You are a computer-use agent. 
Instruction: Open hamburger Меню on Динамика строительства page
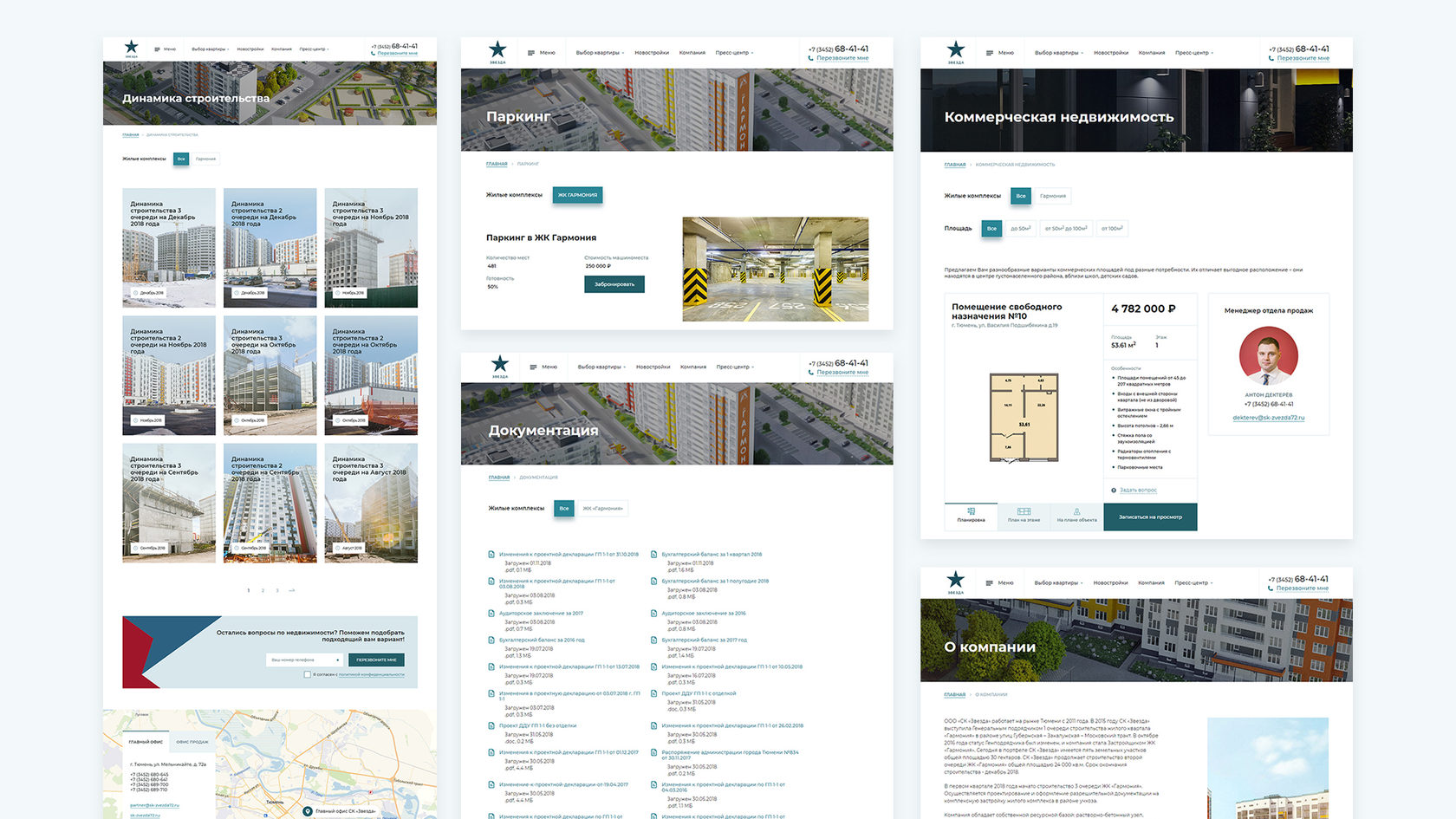(x=165, y=49)
